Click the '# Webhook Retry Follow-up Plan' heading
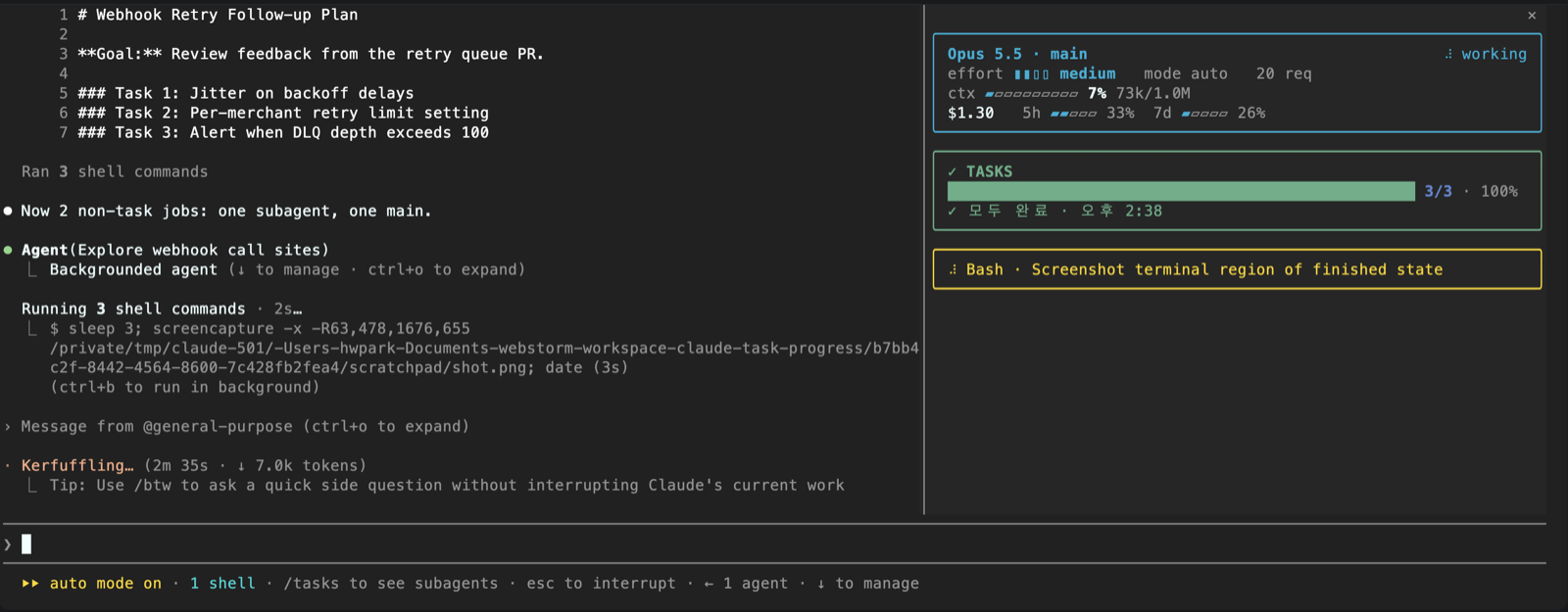The width and height of the screenshot is (1568, 612). [x=218, y=15]
